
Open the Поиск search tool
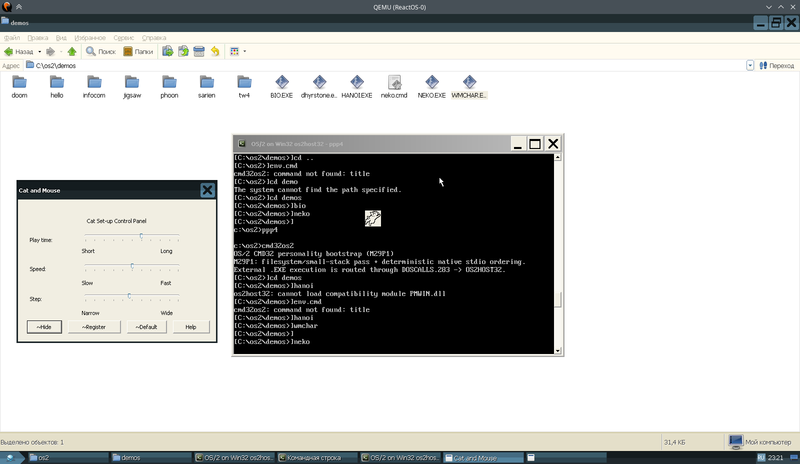point(101,52)
